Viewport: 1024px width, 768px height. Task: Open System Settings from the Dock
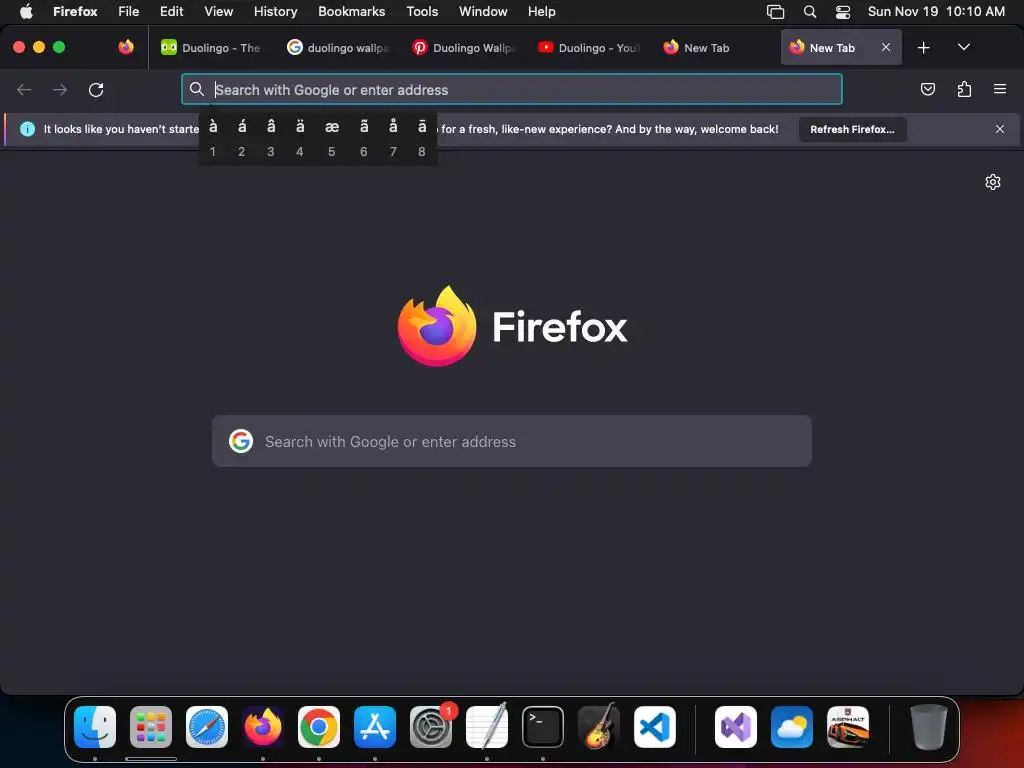pos(431,727)
